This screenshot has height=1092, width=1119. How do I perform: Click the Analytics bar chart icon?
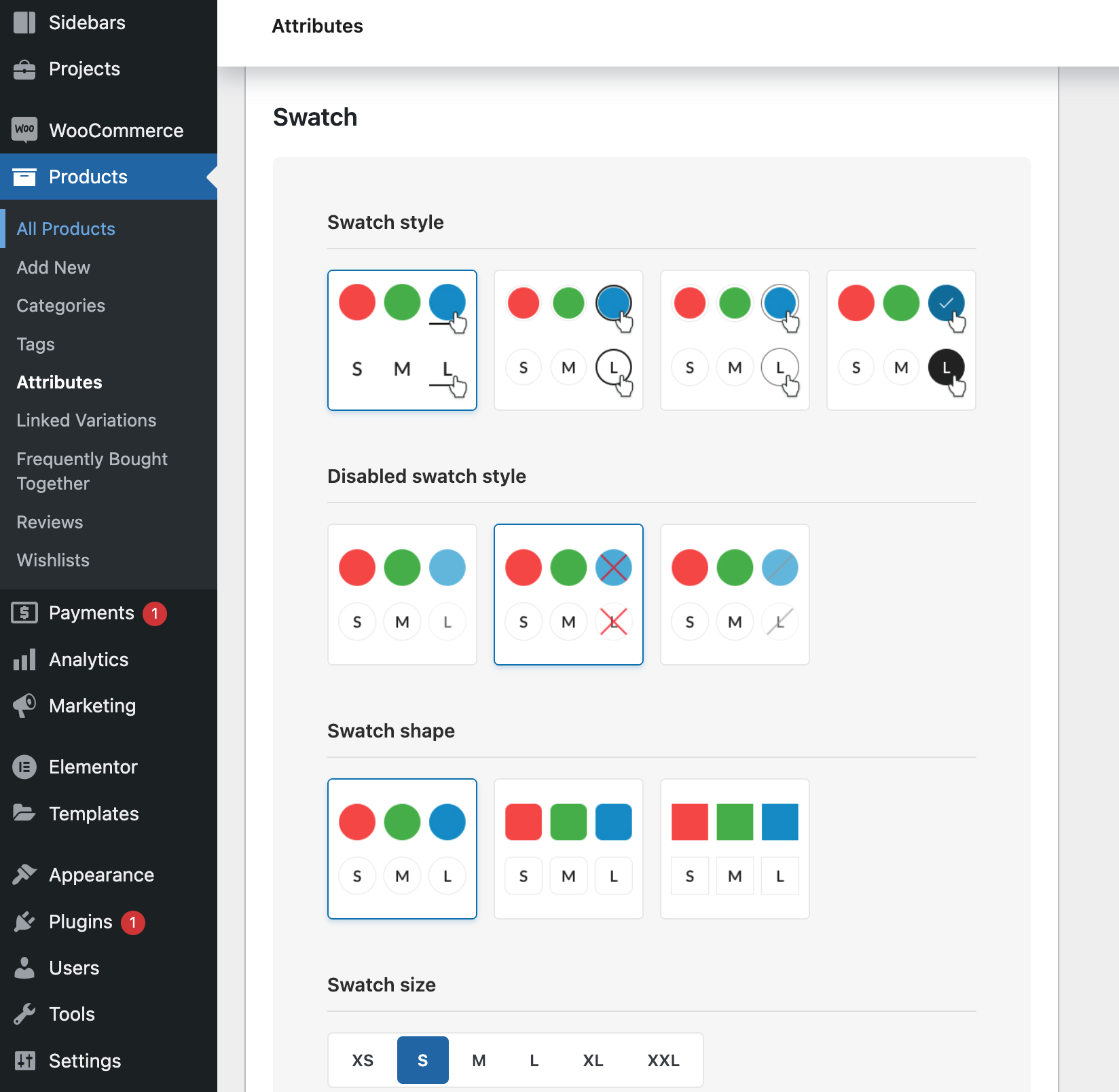click(24, 659)
